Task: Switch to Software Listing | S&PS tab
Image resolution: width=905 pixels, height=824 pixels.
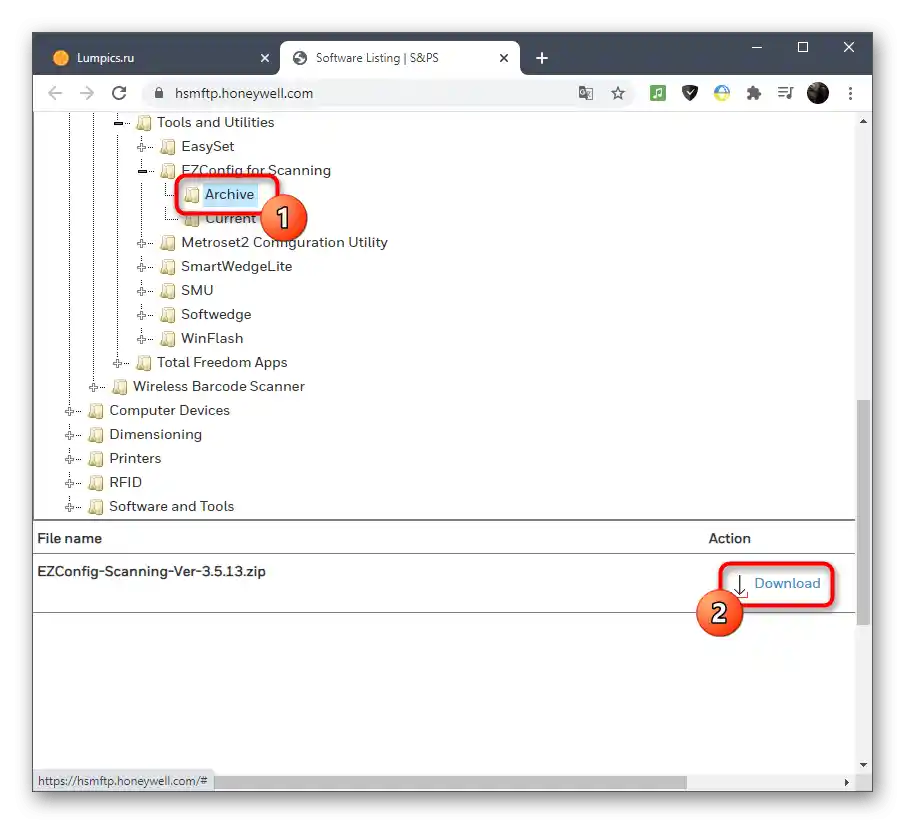Action: pyautogui.click(x=400, y=58)
